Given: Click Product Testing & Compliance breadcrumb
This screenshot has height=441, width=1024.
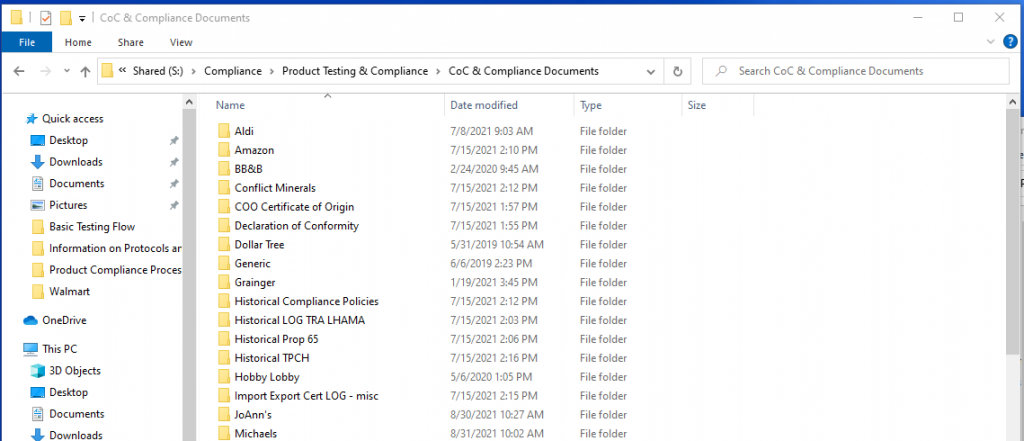Looking at the screenshot, I should (x=355, y=71).
